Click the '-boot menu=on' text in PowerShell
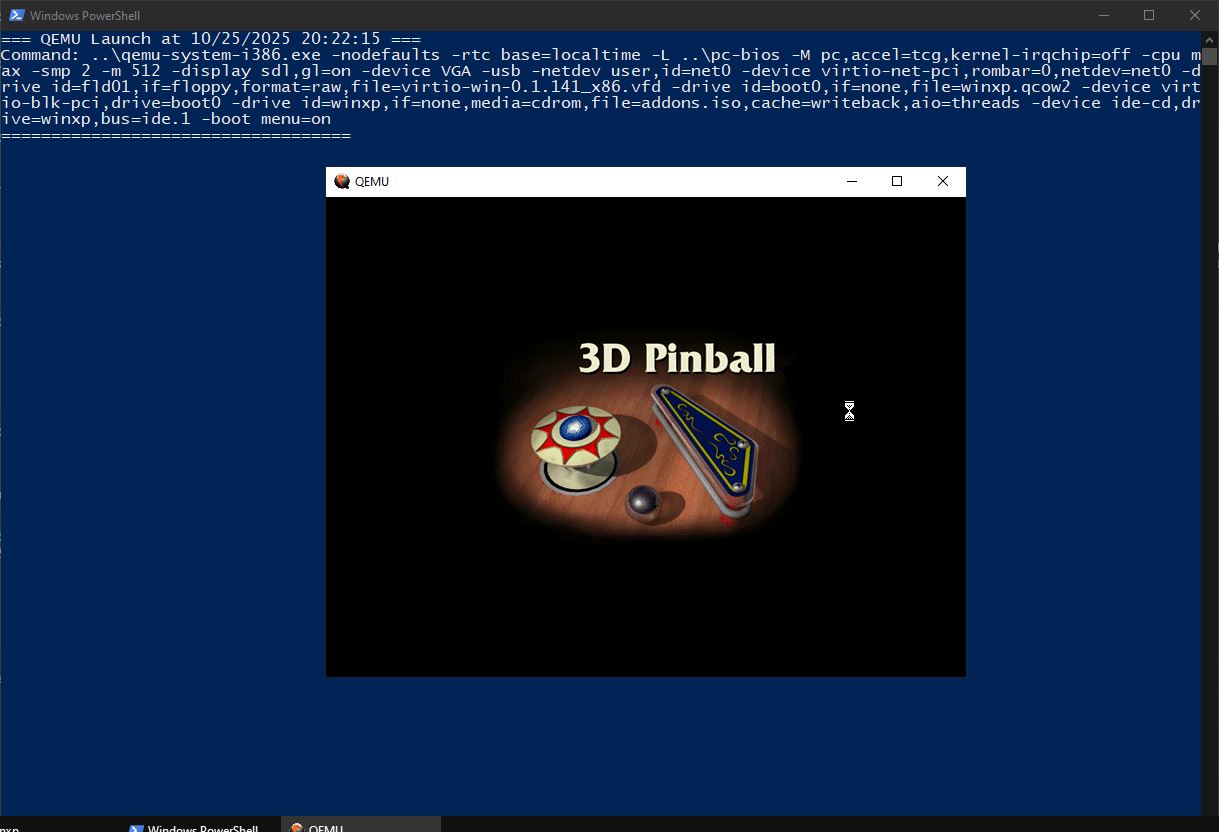 (x=266, y=119)
